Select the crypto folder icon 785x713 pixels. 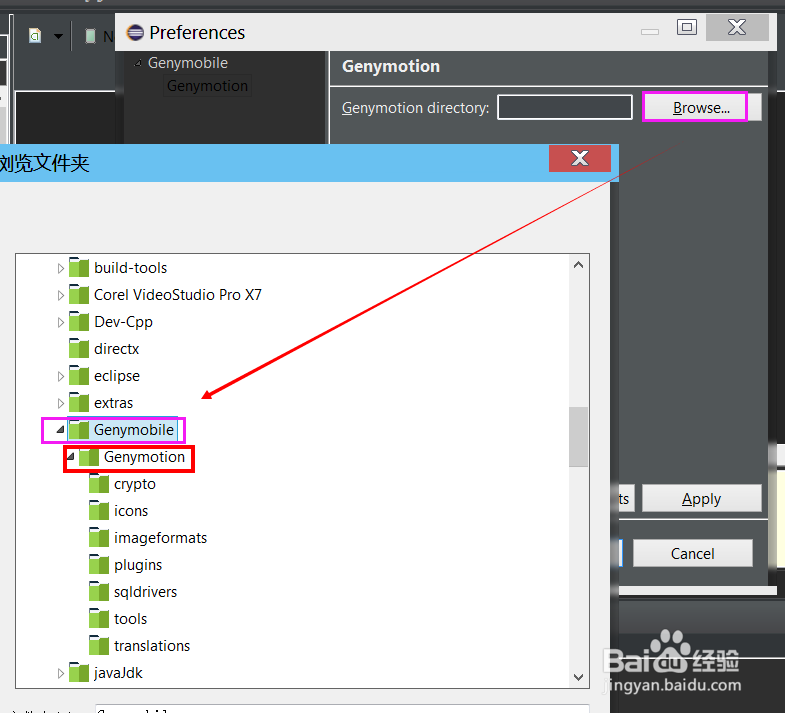(x=99, y=483)
